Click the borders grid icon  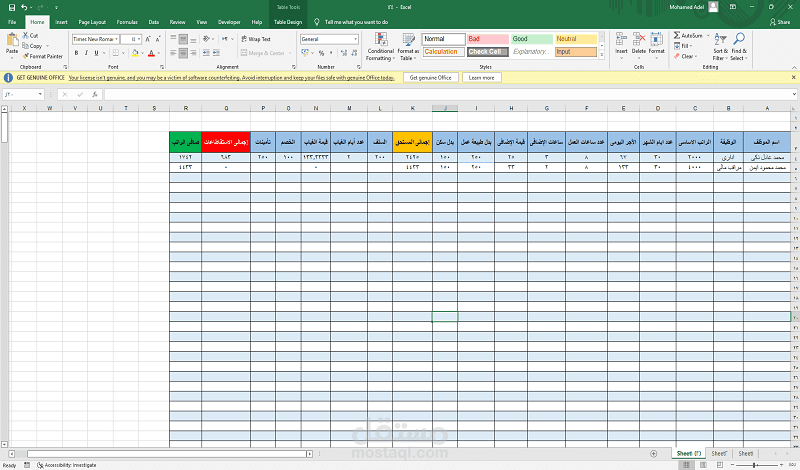tap(116, 53)
